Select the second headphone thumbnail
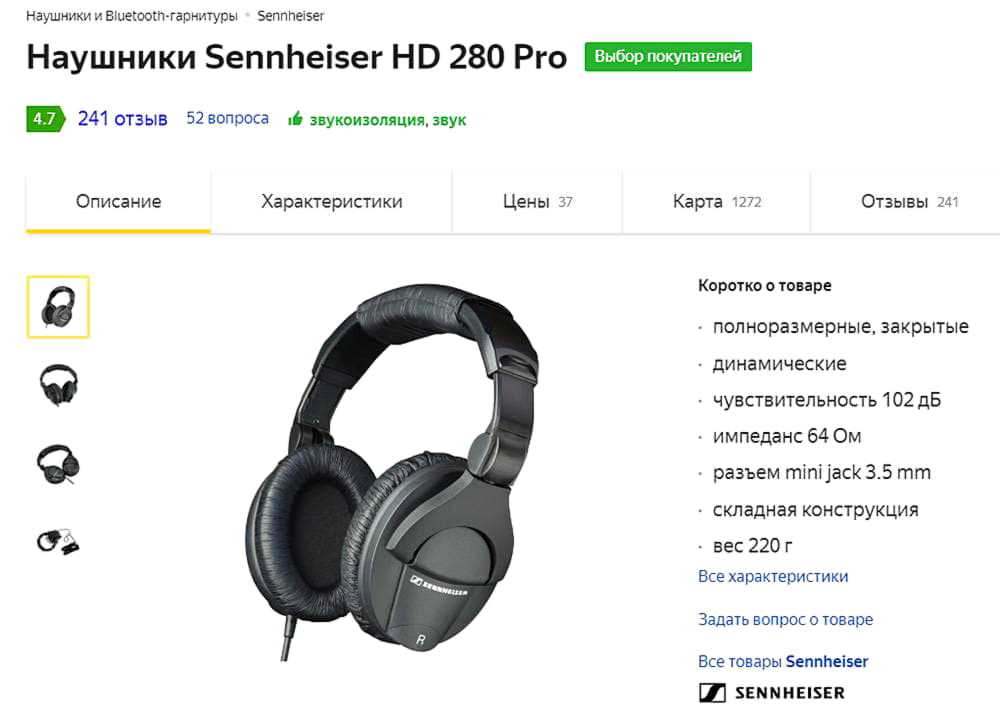The image size is (1000, 720). (58, 385)
